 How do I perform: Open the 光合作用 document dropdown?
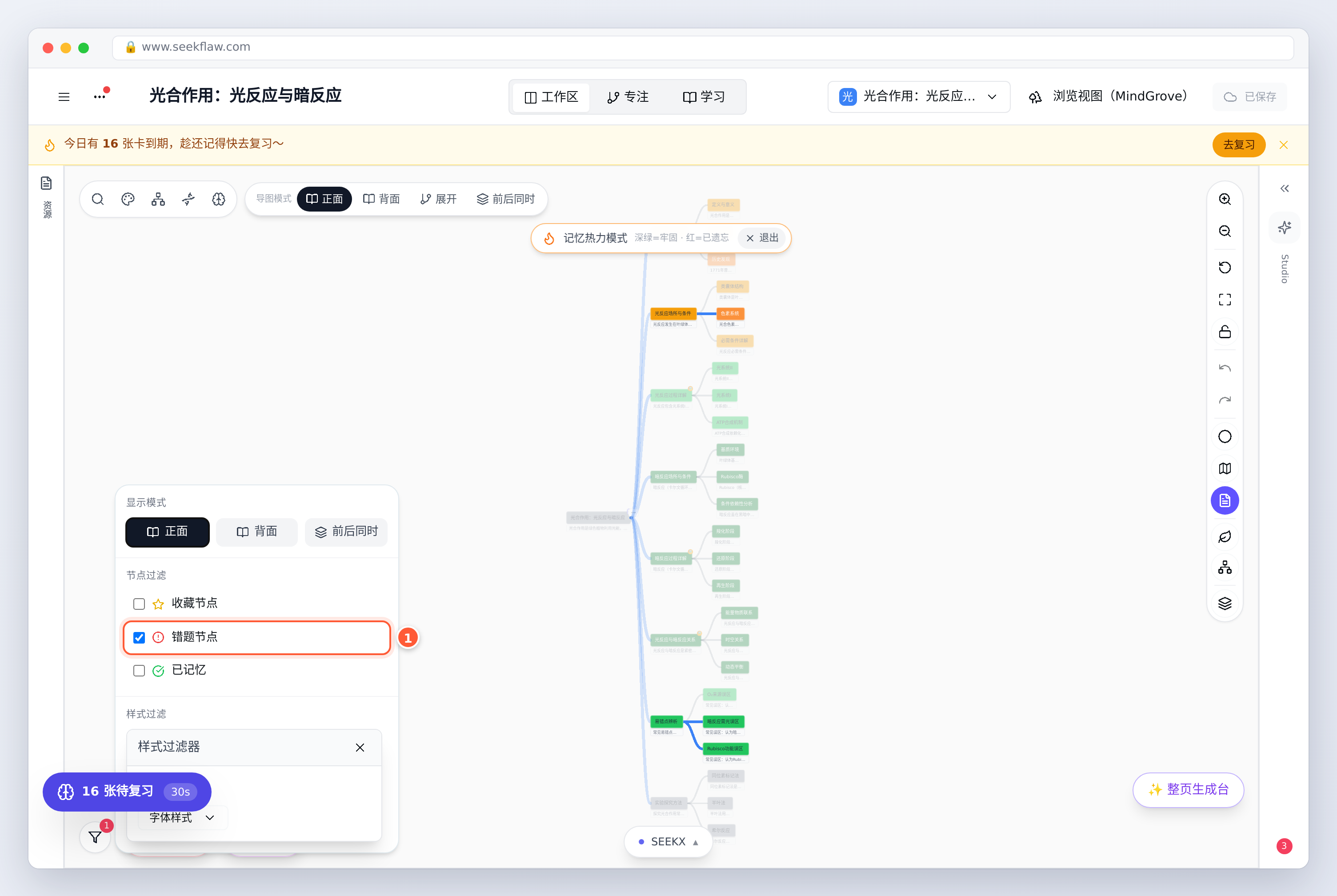pos(918,96)
